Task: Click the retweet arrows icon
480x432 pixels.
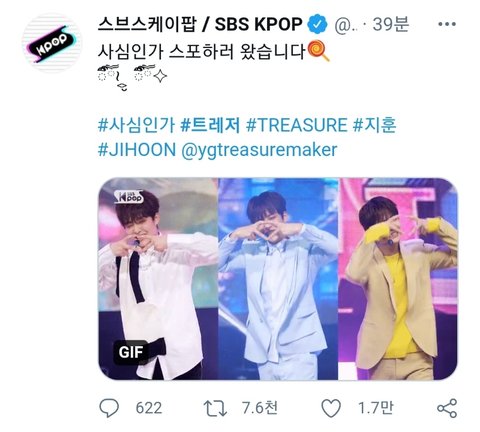Action: (x=215, y=408)
